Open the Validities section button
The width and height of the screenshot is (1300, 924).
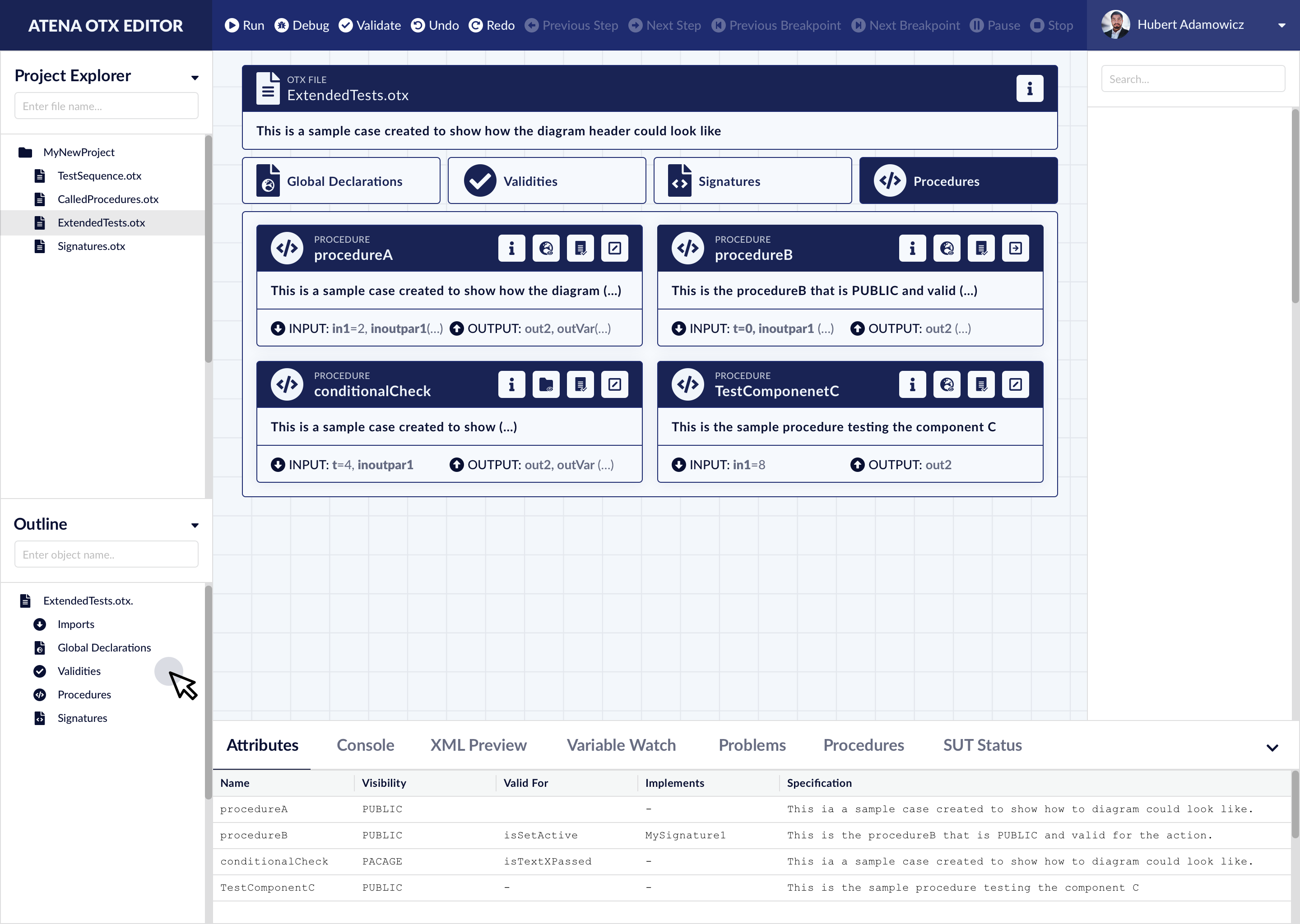pos(547,181)
